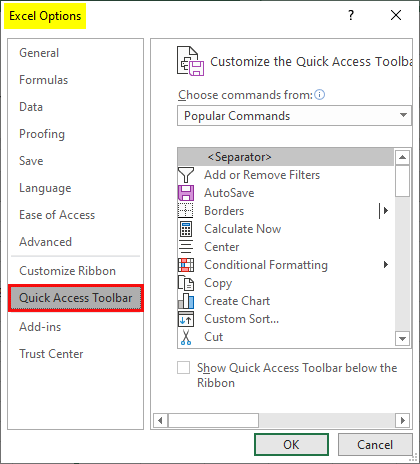The height and width of the screenshot is (464, 420).
Task: Click the Borders grid icon
Action: click(x=186, y=211)
